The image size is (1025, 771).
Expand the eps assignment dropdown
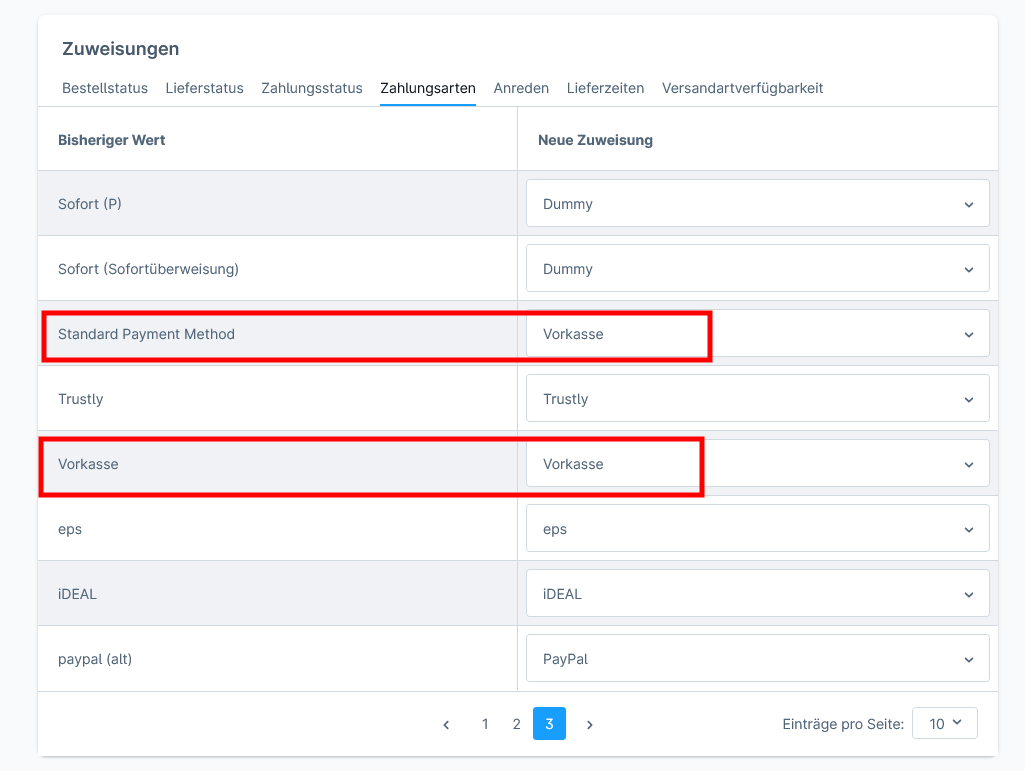758,528
